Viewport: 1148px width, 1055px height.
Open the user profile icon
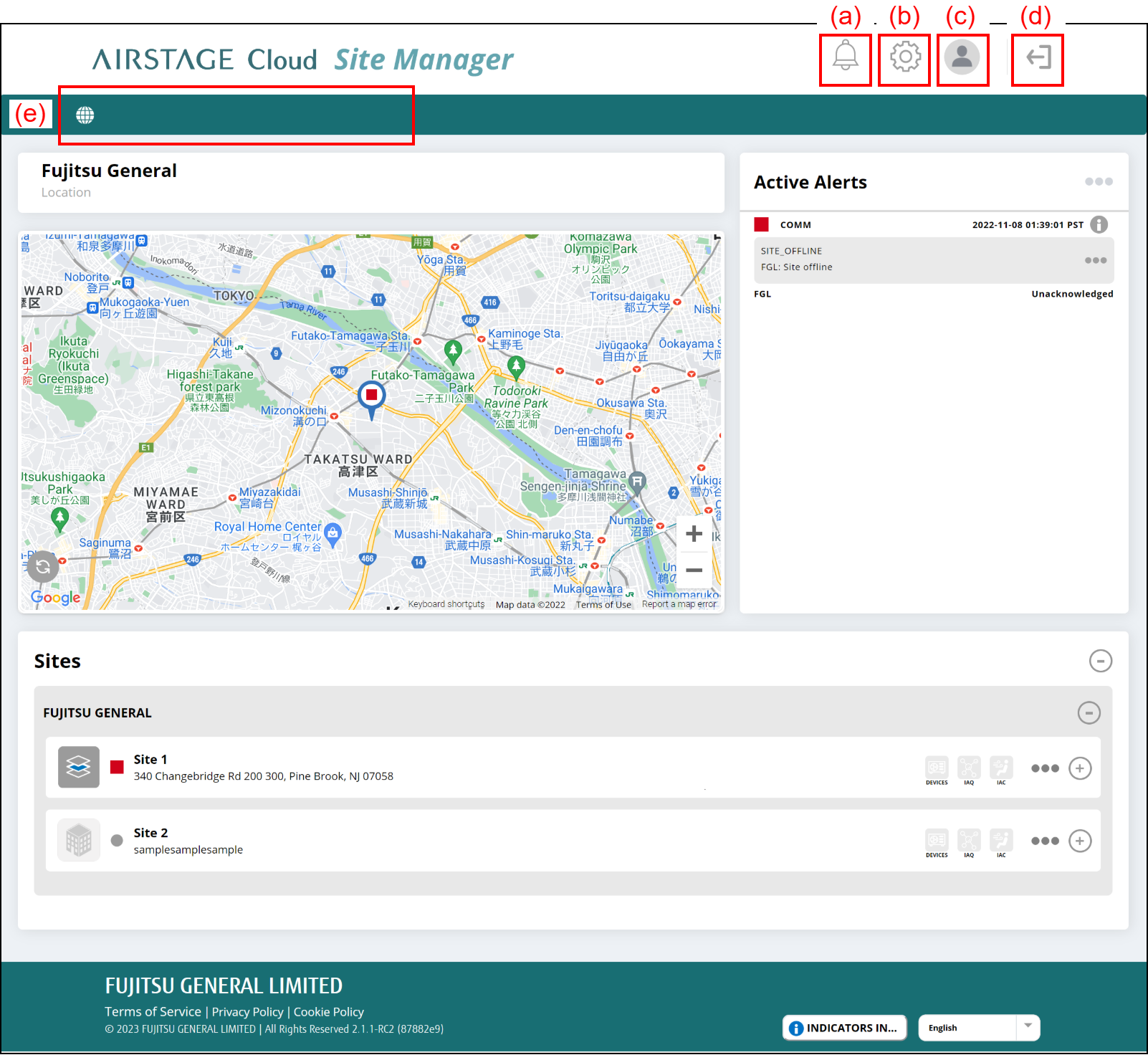[962, 57]
